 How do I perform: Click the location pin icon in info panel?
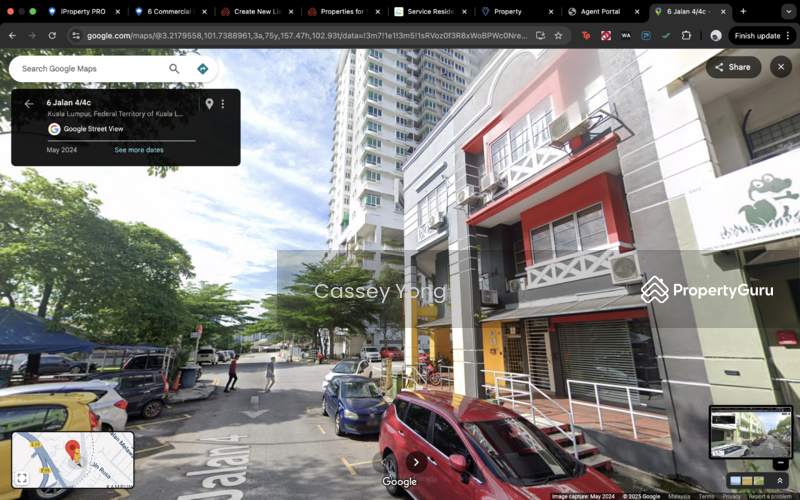pyautogui.click(x=209, y=104)
